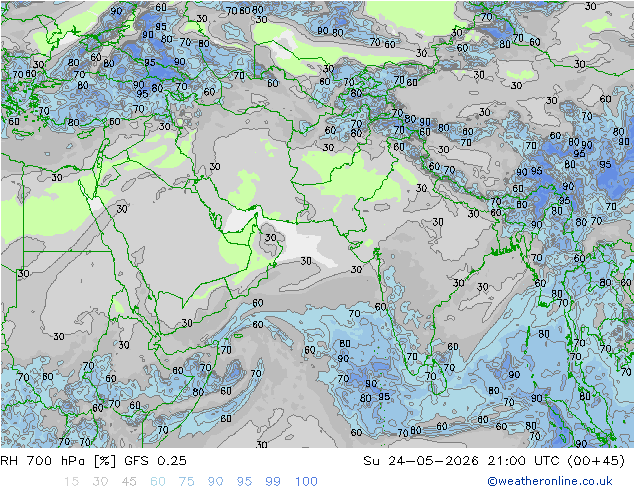Click the 99 legend value
This screenshot has height=490, width=634.
[x=273, y=482]
